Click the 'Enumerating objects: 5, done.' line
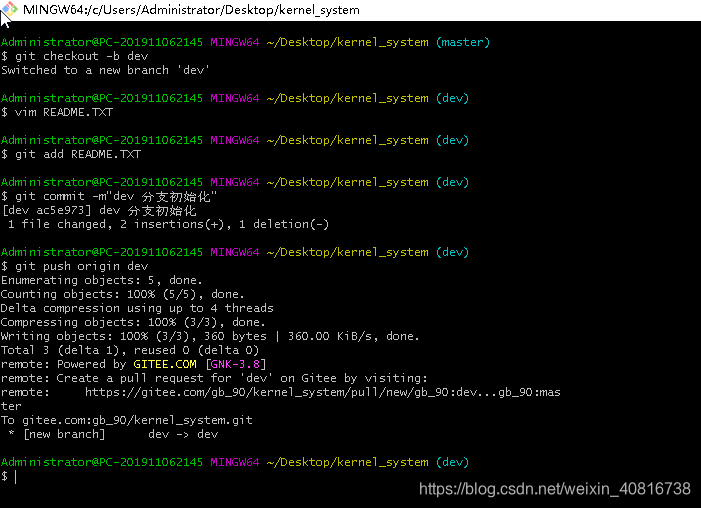Screen dimensions: 701x508 tap(101, 280)
